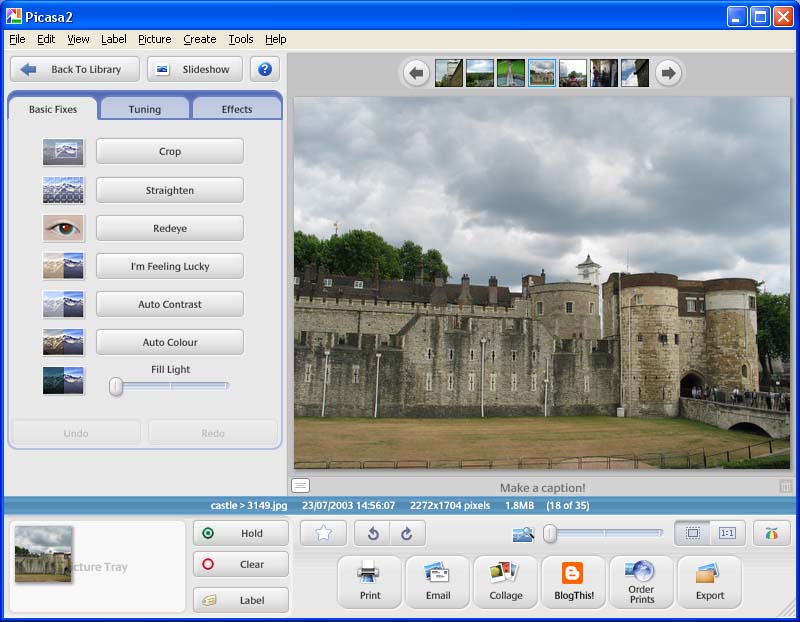800x622 pixels.
Task: Switch to the Effects tab
Action: (236, 109)
